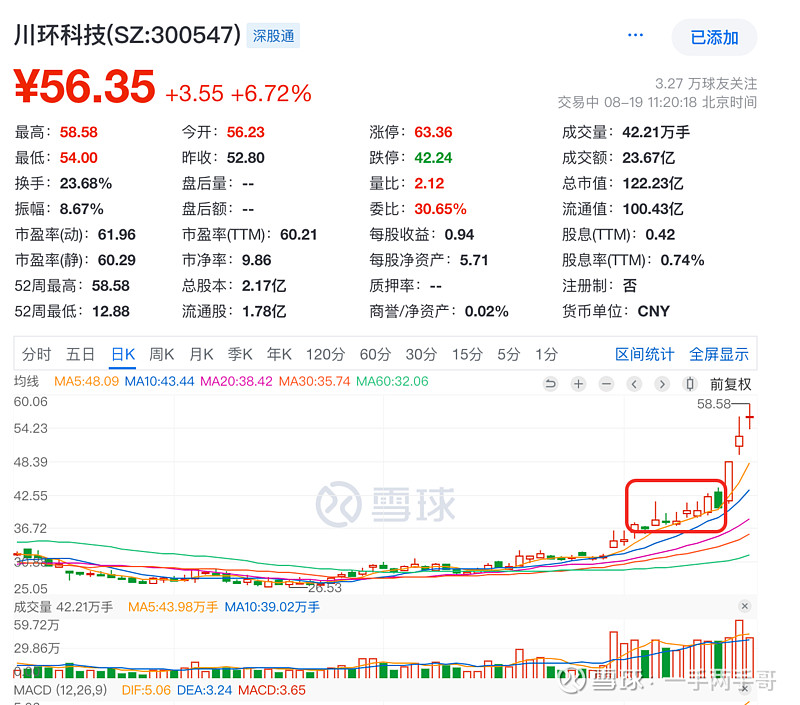Zoom out chart with minus icon
Screen dimensions: 800x705
coord(606,384)
